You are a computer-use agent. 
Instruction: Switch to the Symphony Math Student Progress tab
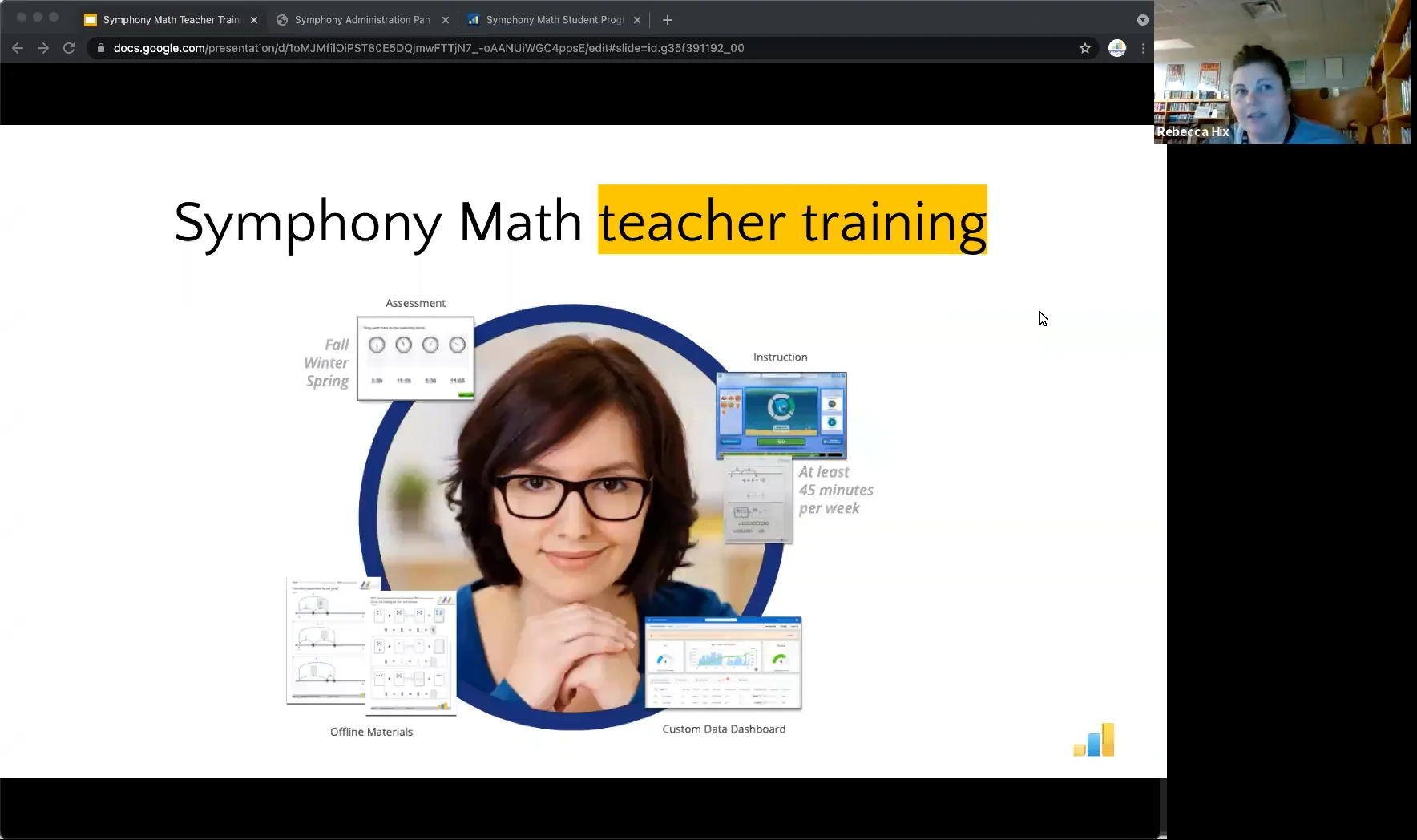(x=549, y=20)
